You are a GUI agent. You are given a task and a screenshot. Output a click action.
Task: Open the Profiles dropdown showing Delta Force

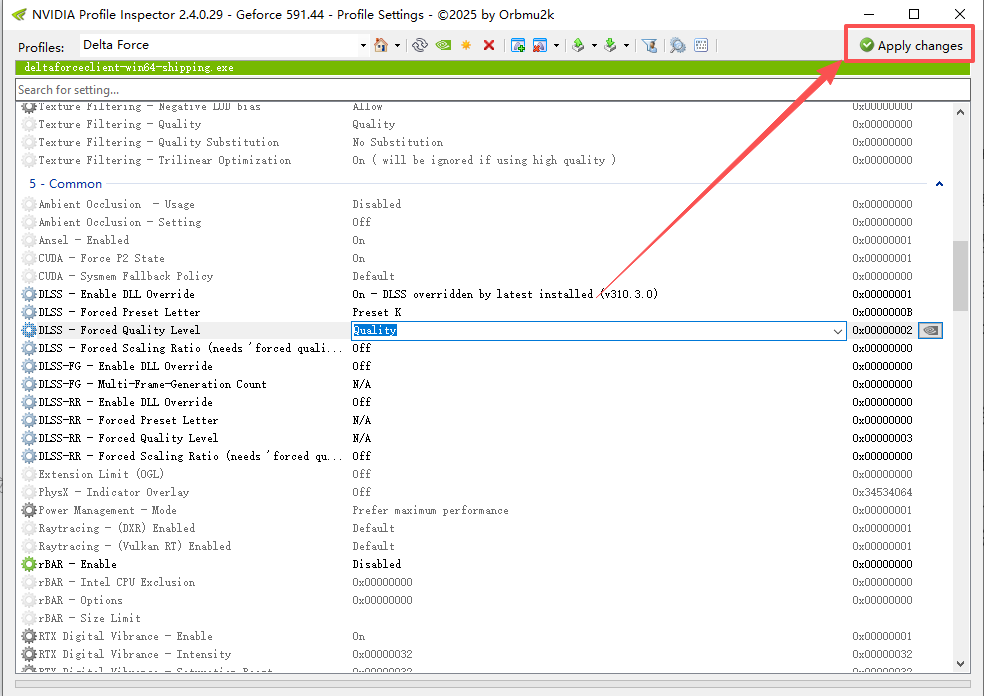pos(363,45)
